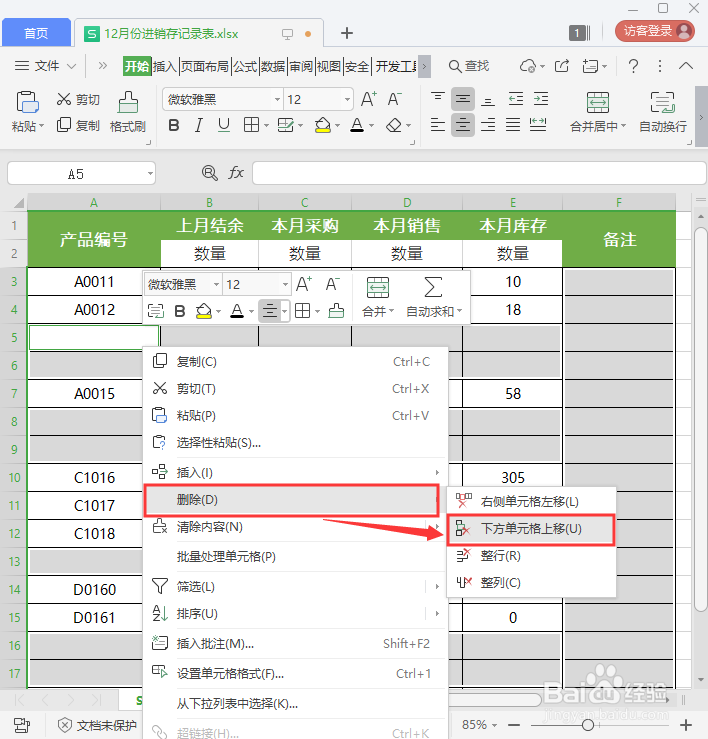
Task: Click the ribbon borders icon
Action: point(251,125)
